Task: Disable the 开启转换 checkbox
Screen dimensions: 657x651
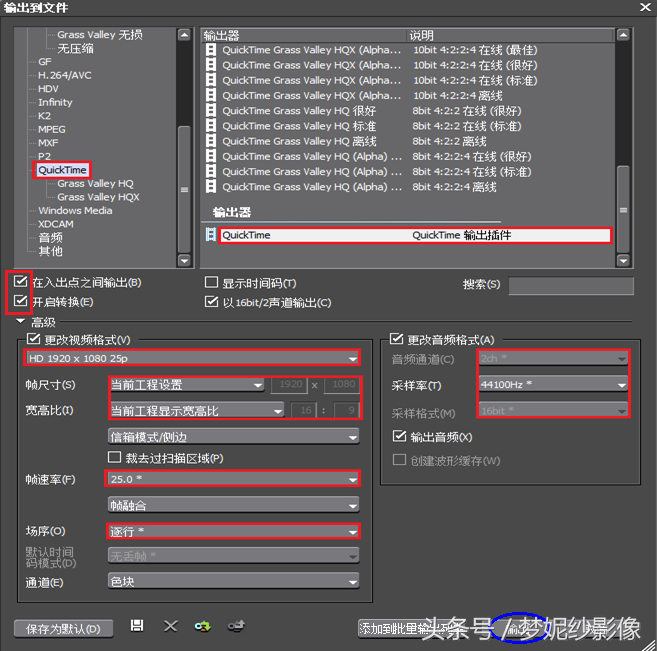Action: [22, 301]
